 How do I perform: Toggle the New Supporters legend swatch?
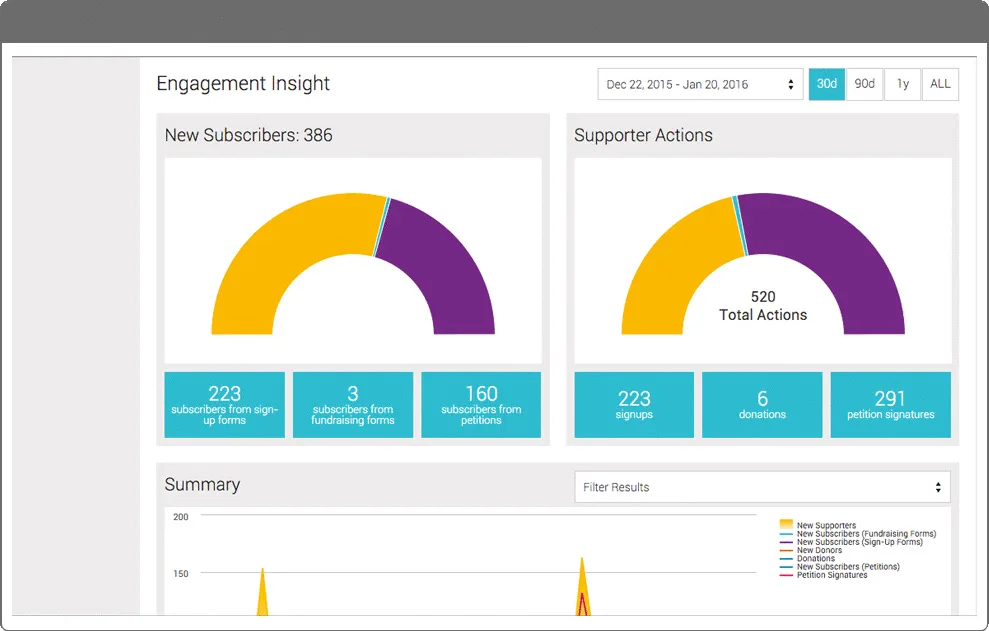[786, 525]
